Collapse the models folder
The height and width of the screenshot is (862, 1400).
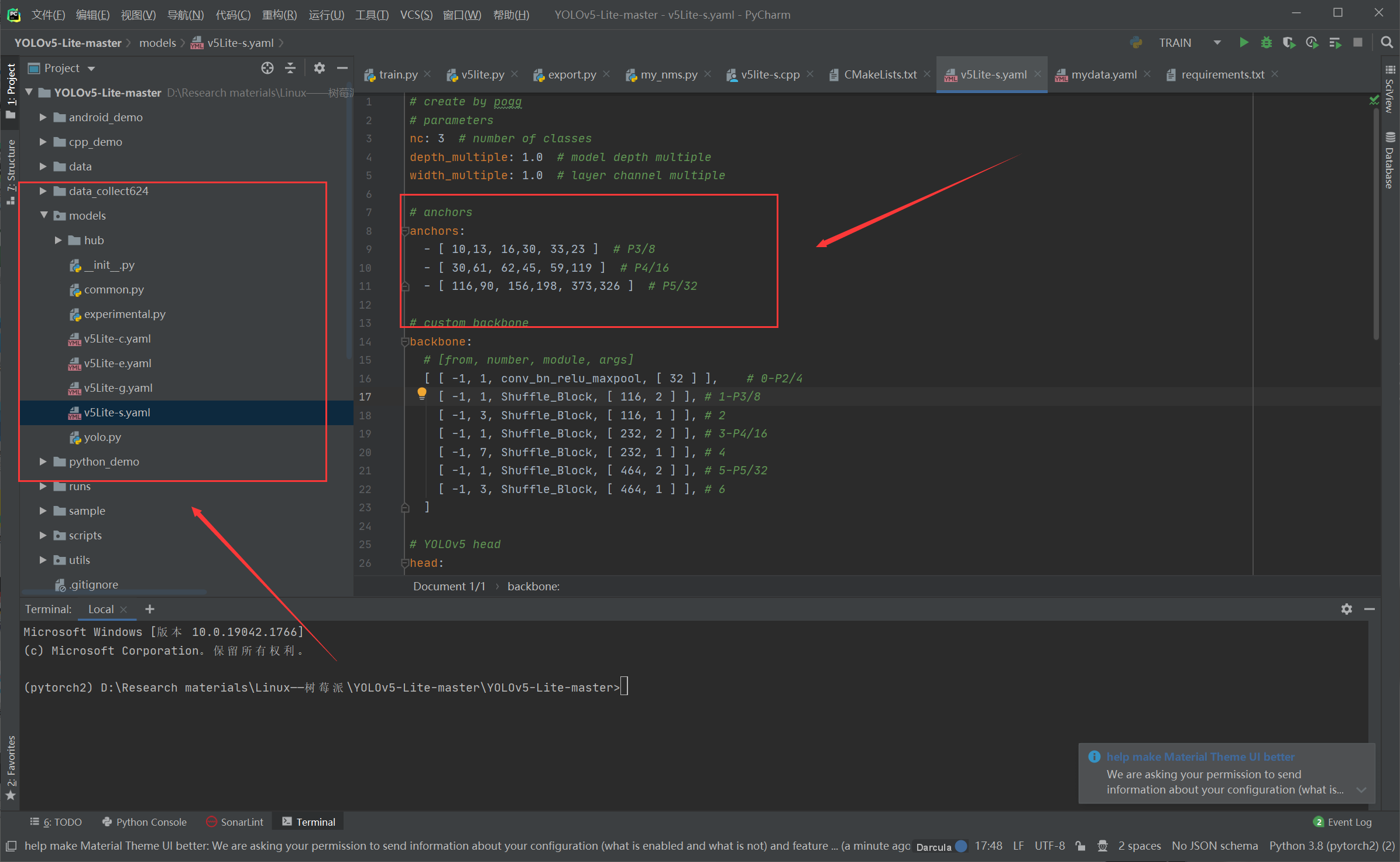(43, 215)
